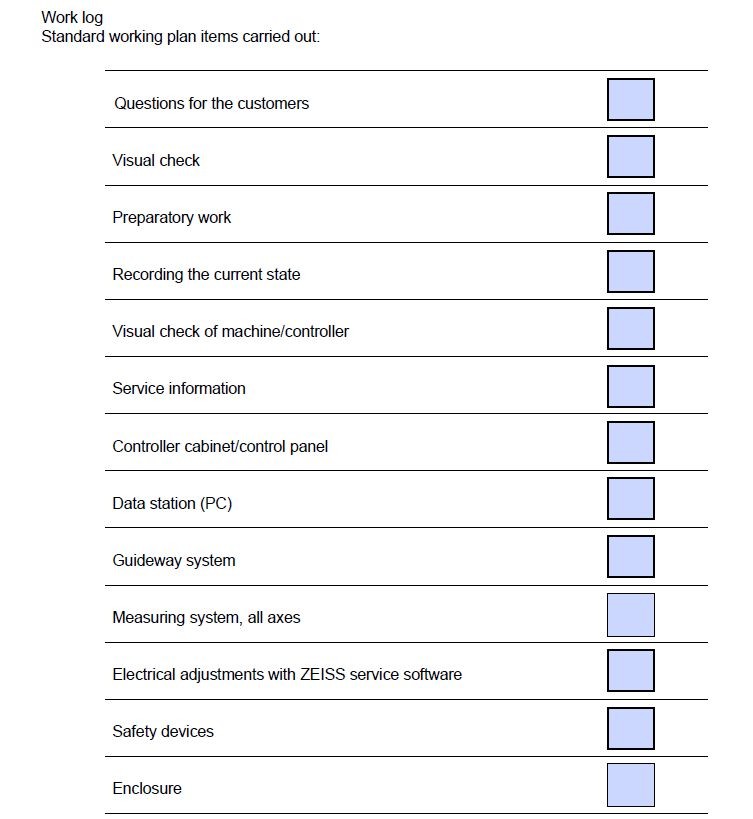Mark 'Preparatory work' checkbox as done
This screenshot has height=819, width=753.
point(630,214)
